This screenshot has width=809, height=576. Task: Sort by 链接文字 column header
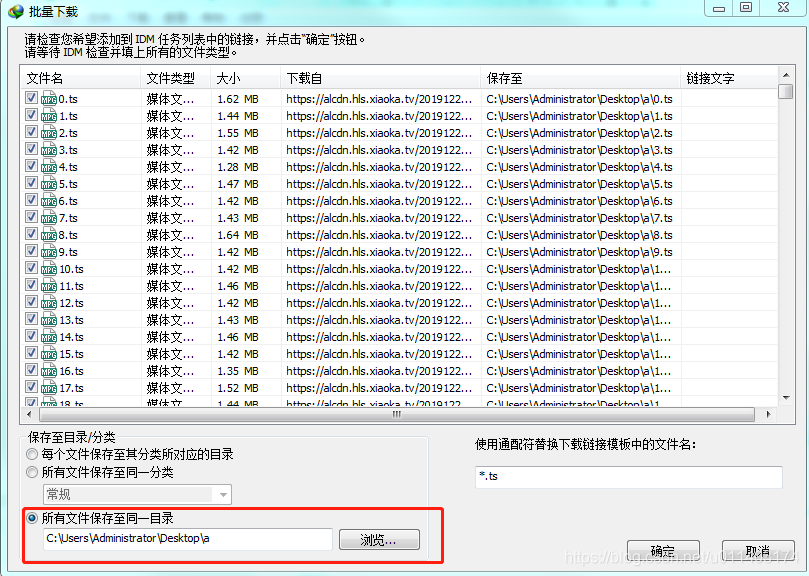click(x=729, y=78)
